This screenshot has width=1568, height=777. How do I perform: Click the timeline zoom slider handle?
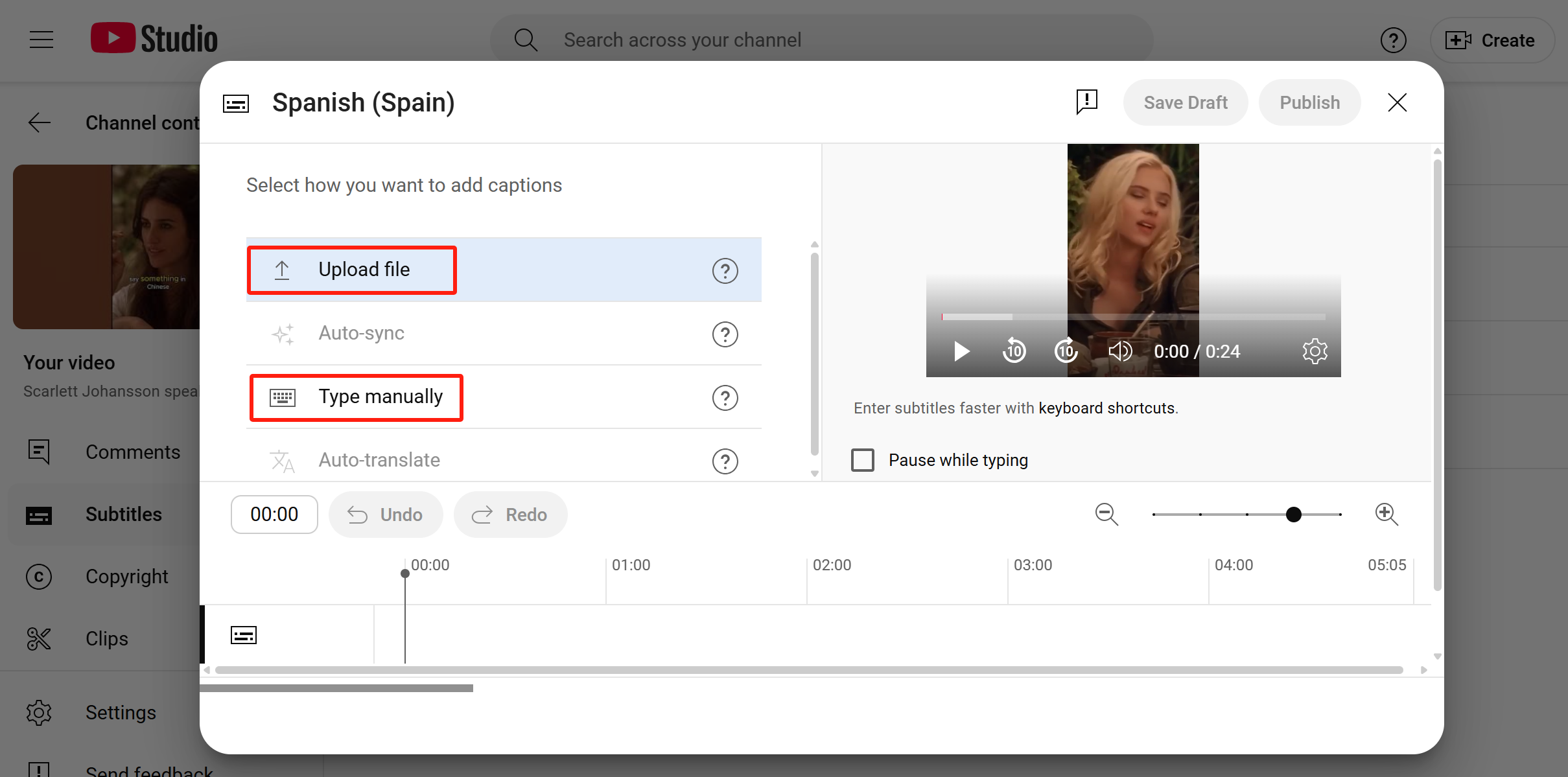point(1294,515)
